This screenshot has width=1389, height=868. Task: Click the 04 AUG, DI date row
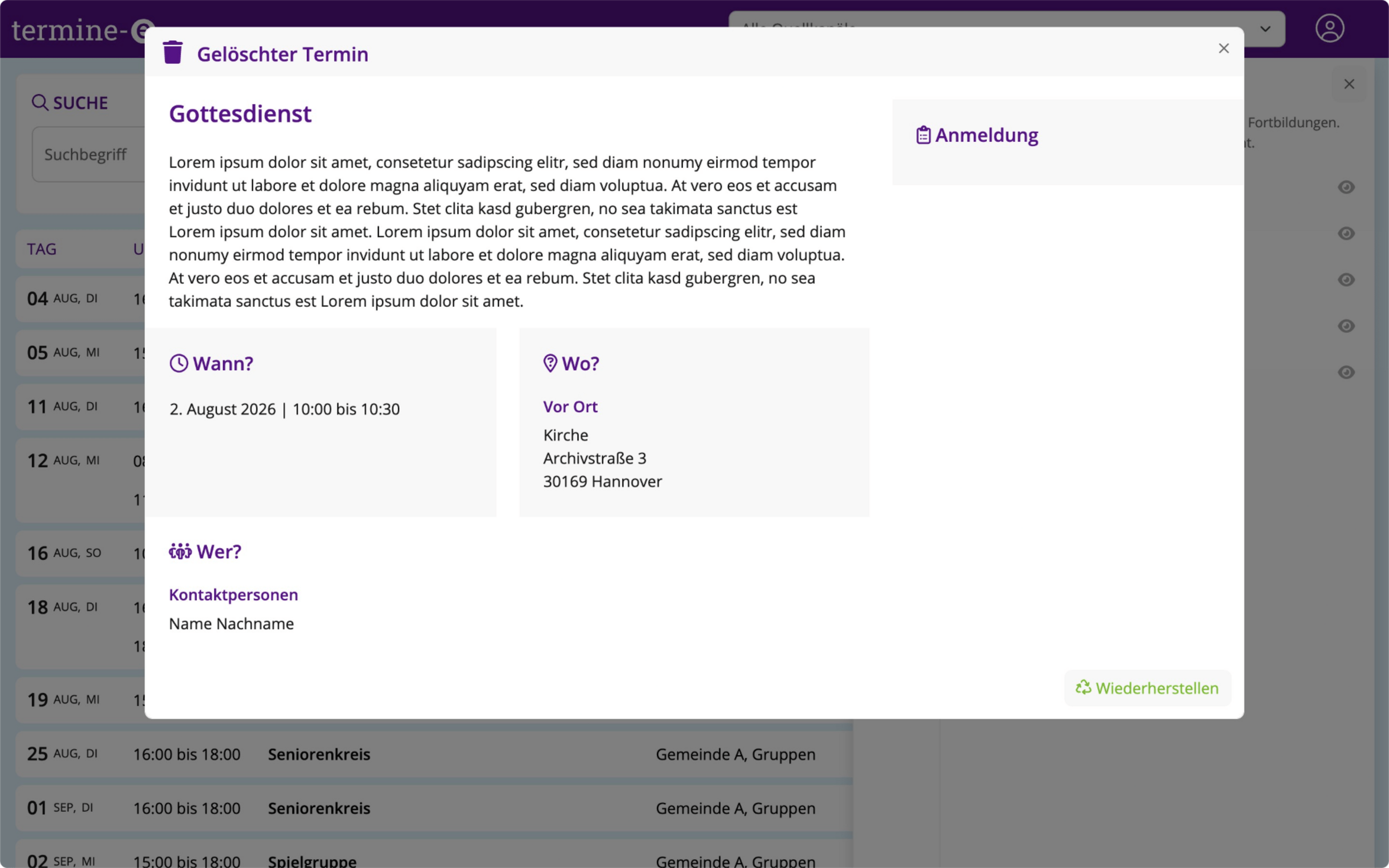click(x=80, y=299)
